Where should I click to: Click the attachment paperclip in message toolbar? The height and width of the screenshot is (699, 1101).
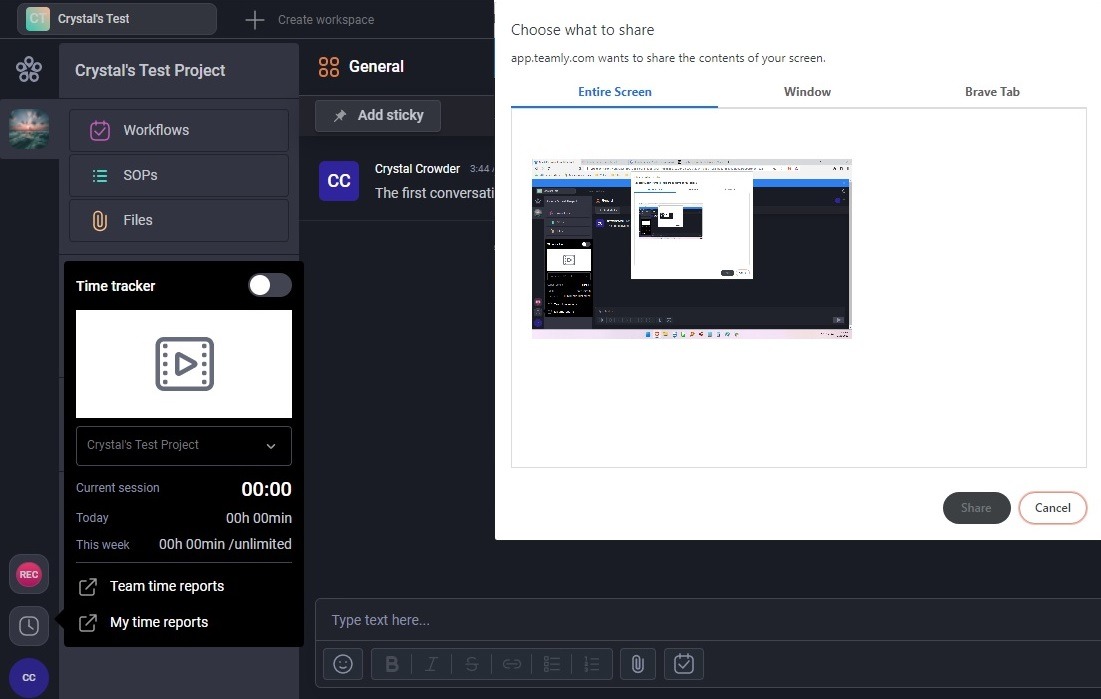click(x=636, y=664)
